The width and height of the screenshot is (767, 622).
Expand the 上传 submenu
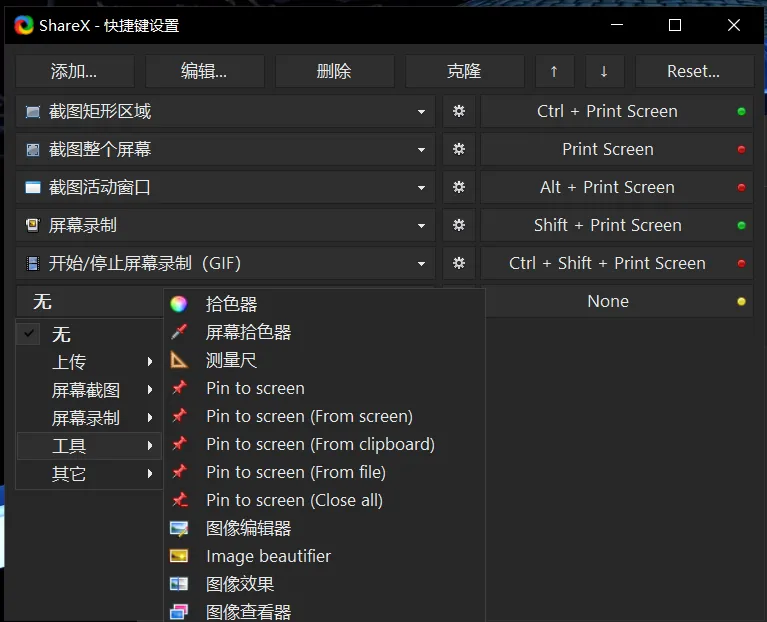tap(90, 362)
